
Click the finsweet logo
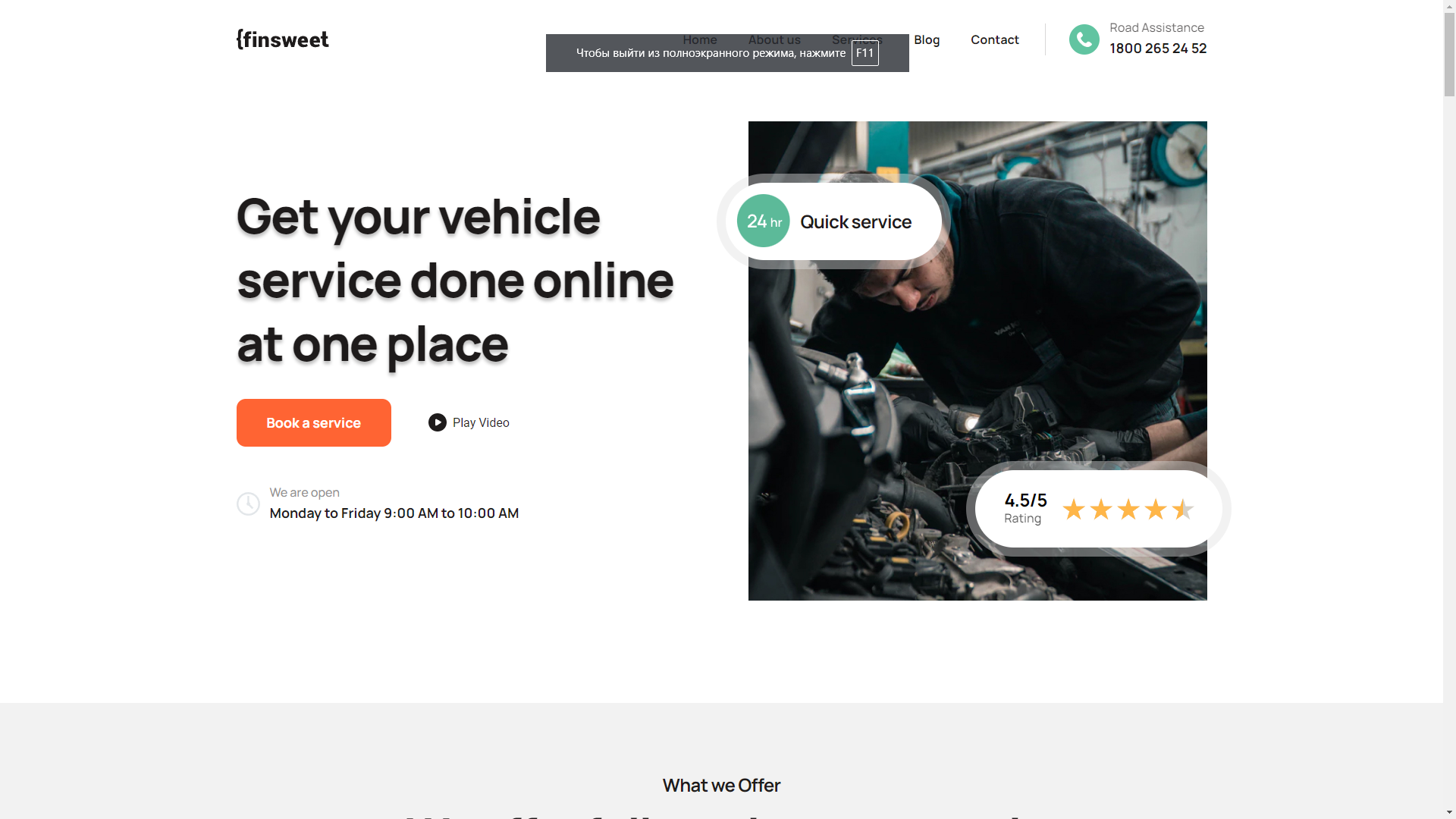coord(282,39)
